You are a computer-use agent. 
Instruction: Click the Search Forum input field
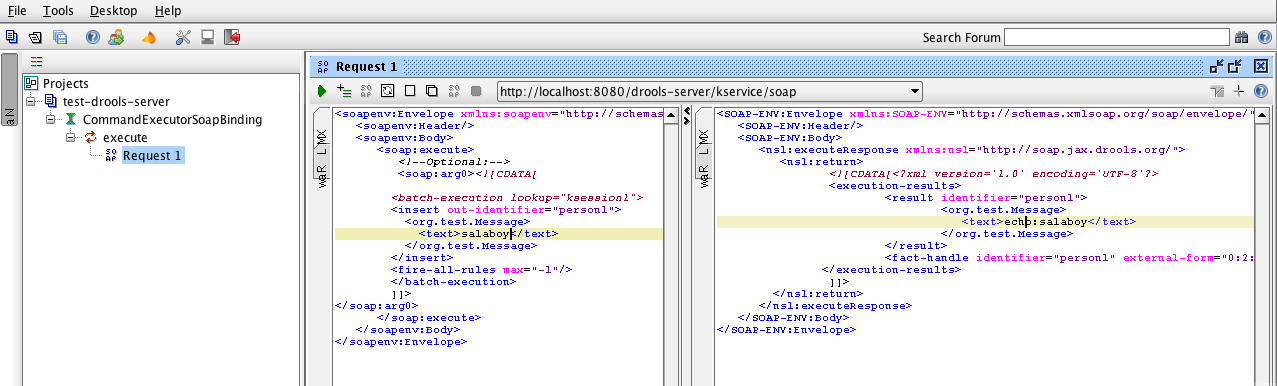1116,37
